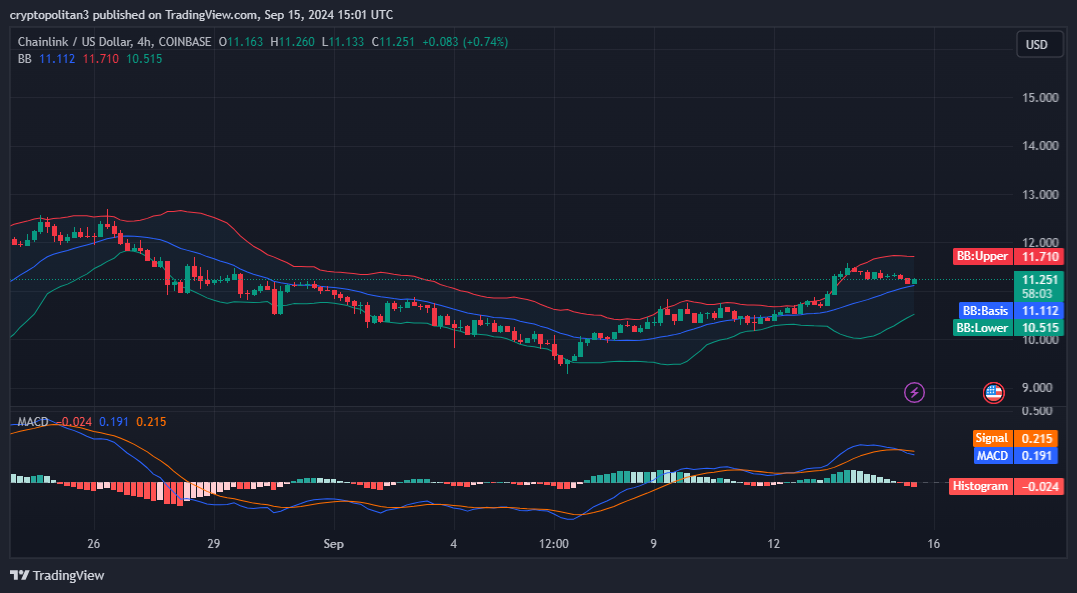This screenshot has height=593, width=1077.
Task: Click the US flag event icon
Action: pos(993,392)
